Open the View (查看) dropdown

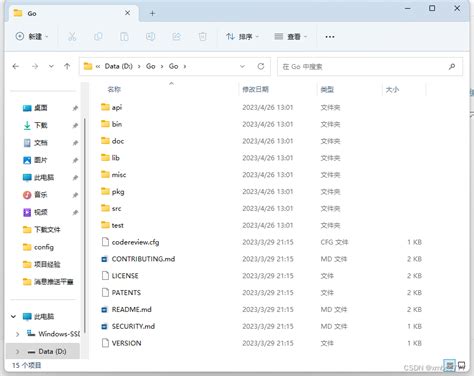click(x=291, y=36)
